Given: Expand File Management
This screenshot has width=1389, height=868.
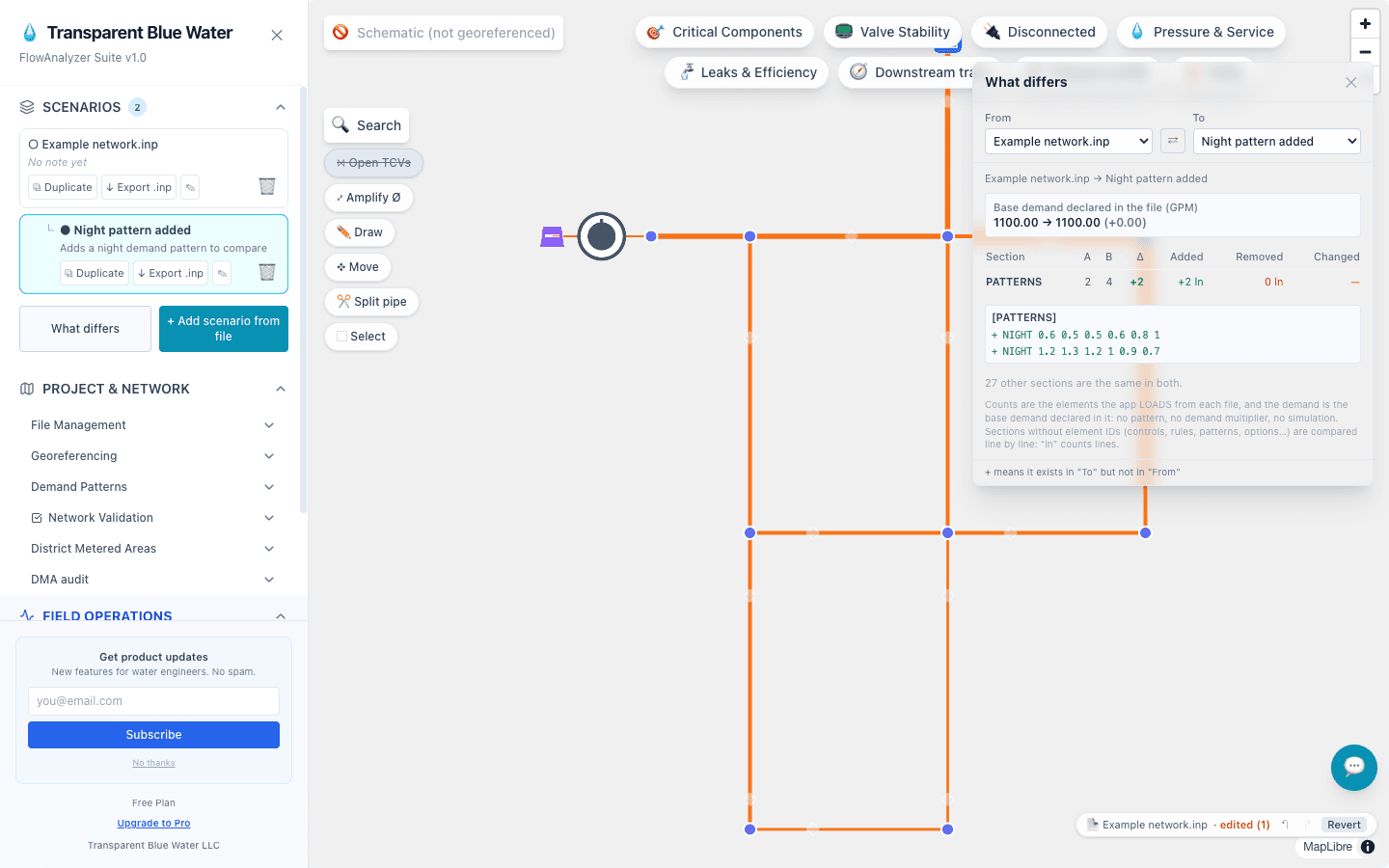Looking at the screenshot, I should click(x=153, y=425).
